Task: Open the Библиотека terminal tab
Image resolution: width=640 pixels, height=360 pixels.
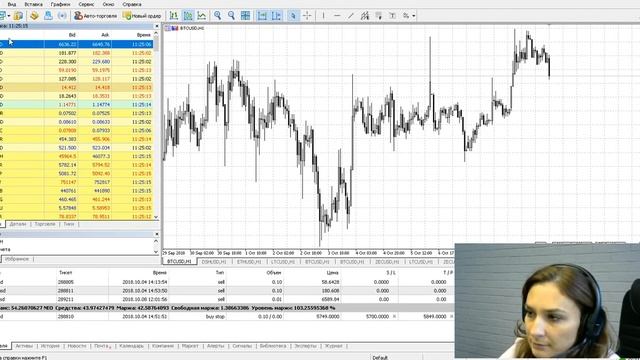Action: pos(273,346)
